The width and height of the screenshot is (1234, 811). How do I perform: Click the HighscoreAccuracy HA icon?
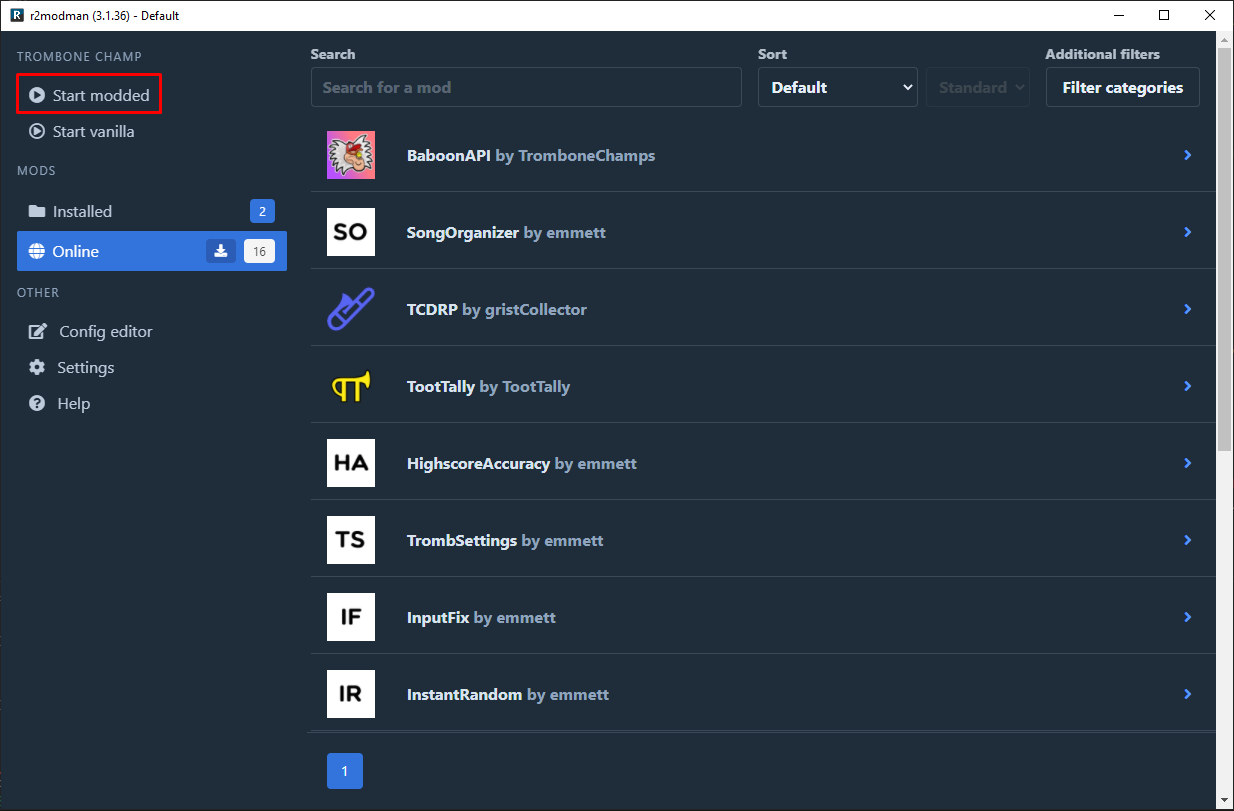click(x=351, y=463)
